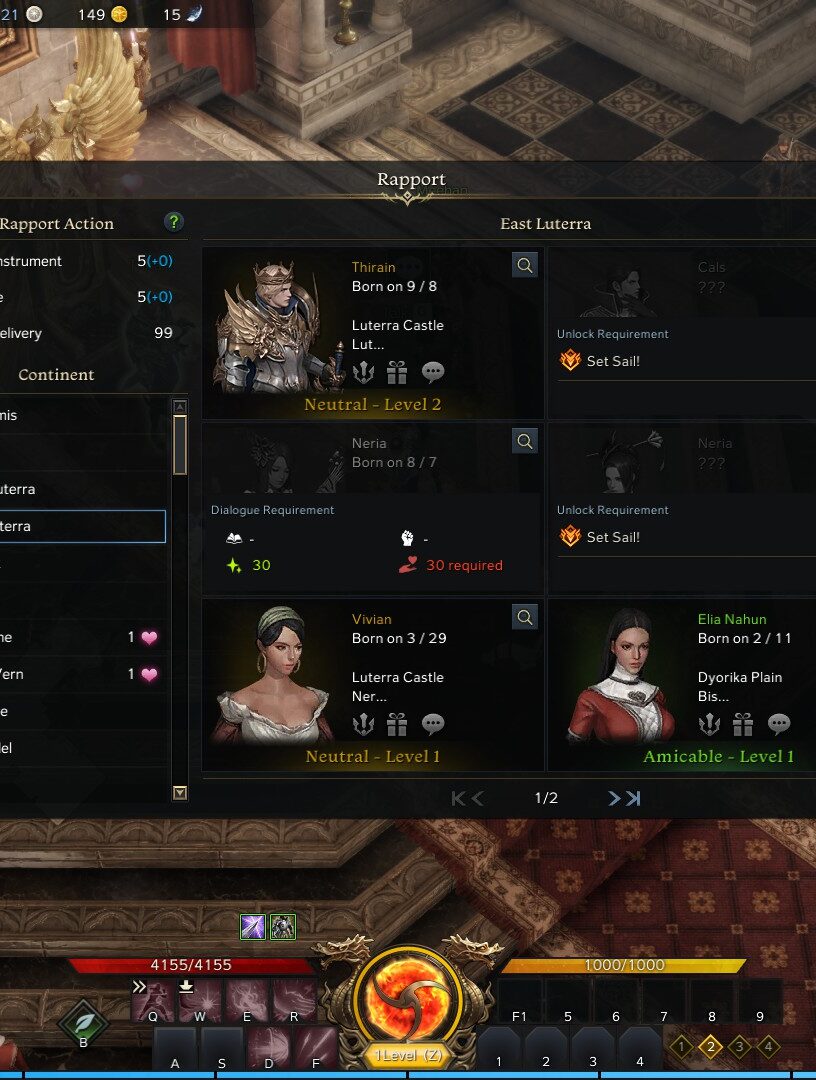
Task: Click the continent list scroll up arrow
Action: tap(180, 406)
